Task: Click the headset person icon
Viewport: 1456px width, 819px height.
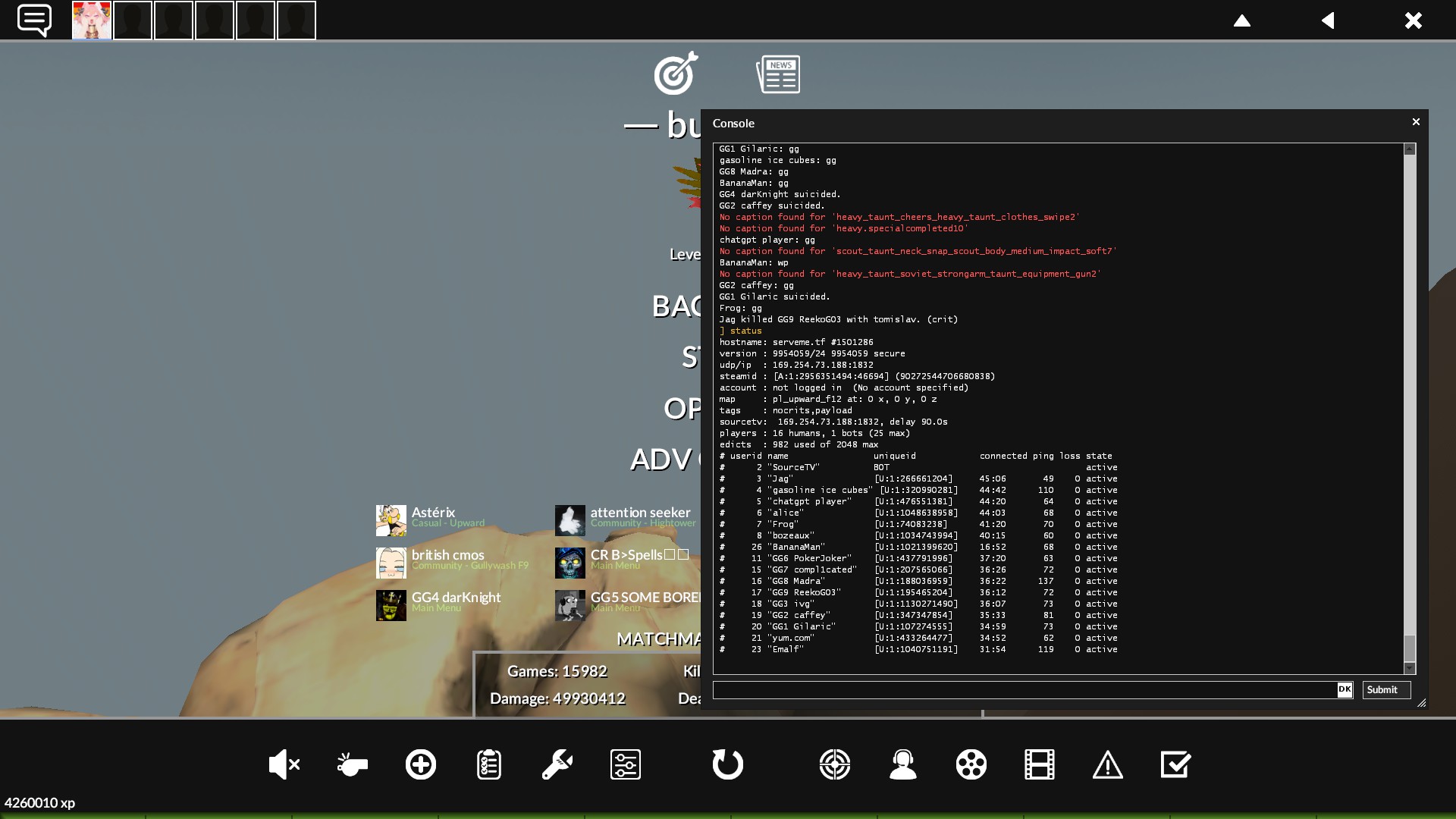Action: 903,764
